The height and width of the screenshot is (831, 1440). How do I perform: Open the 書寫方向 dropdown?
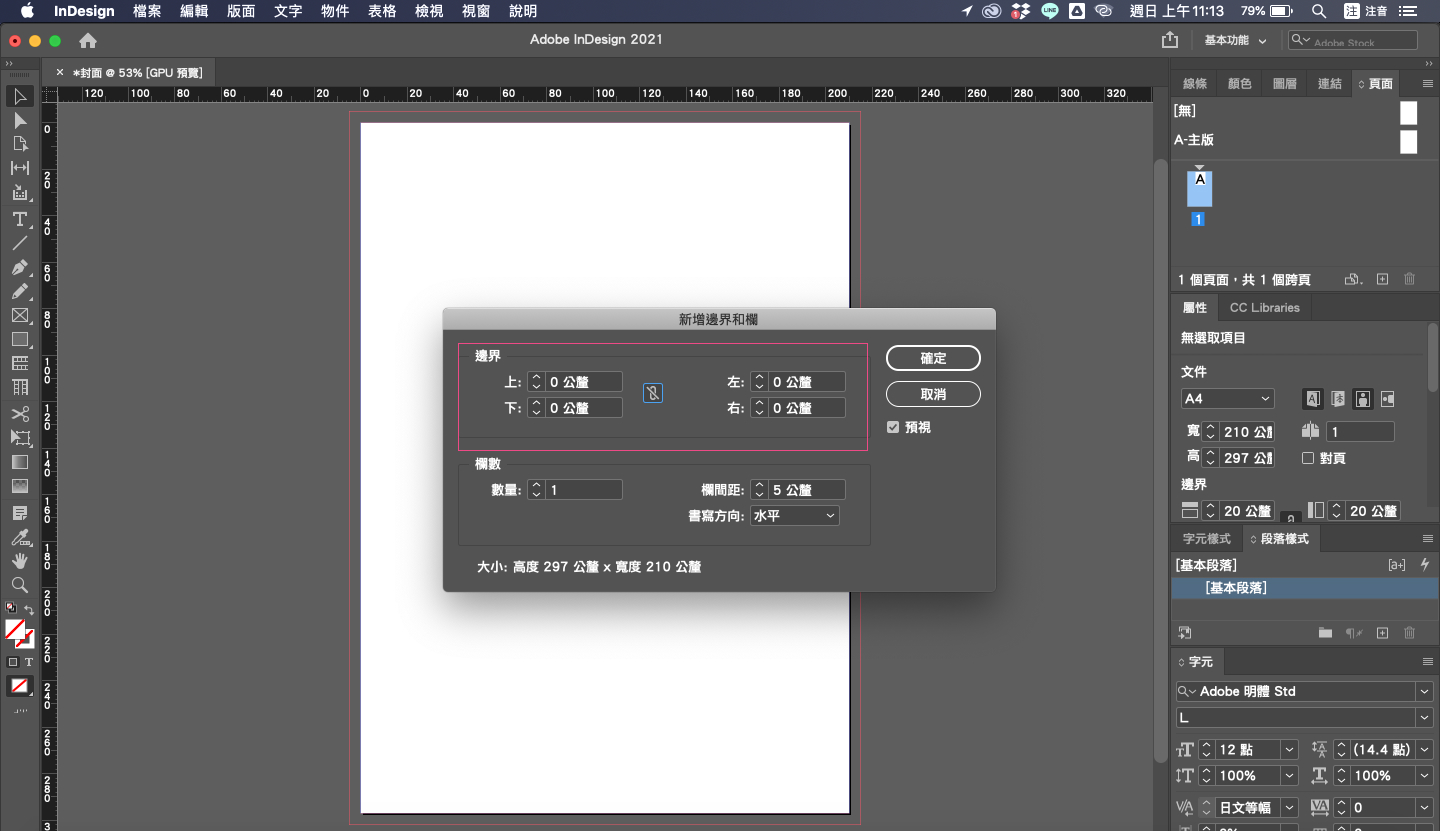point(794,516)
